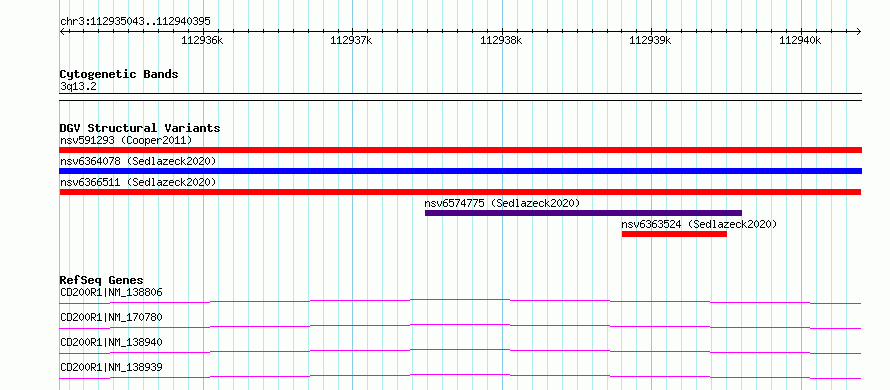The width and height of the screenshot is (890, 390).
Task: Click the CD200R1|NM_138940 gene label
Action: coord(111,342)
